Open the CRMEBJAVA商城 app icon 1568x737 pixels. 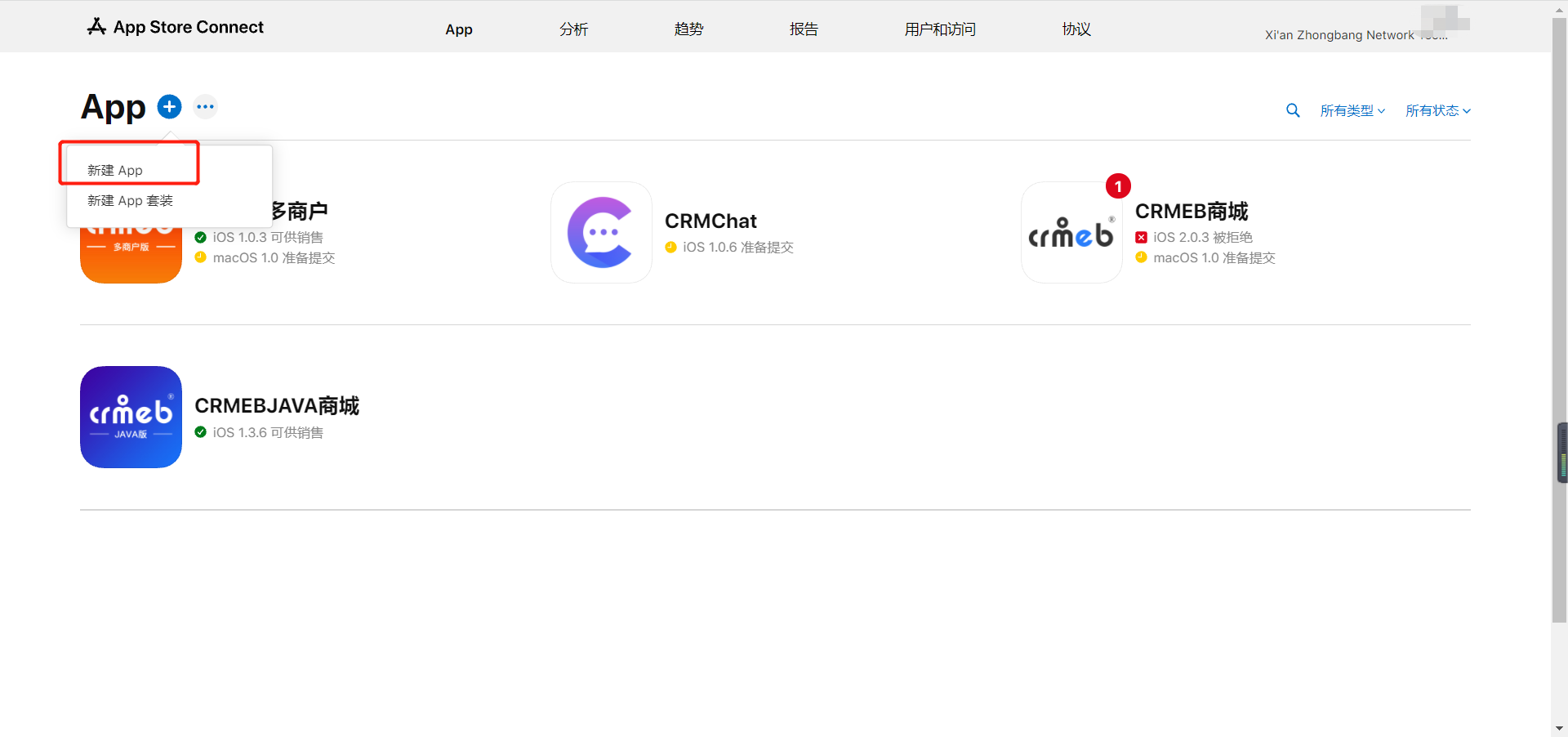(131, 417)
